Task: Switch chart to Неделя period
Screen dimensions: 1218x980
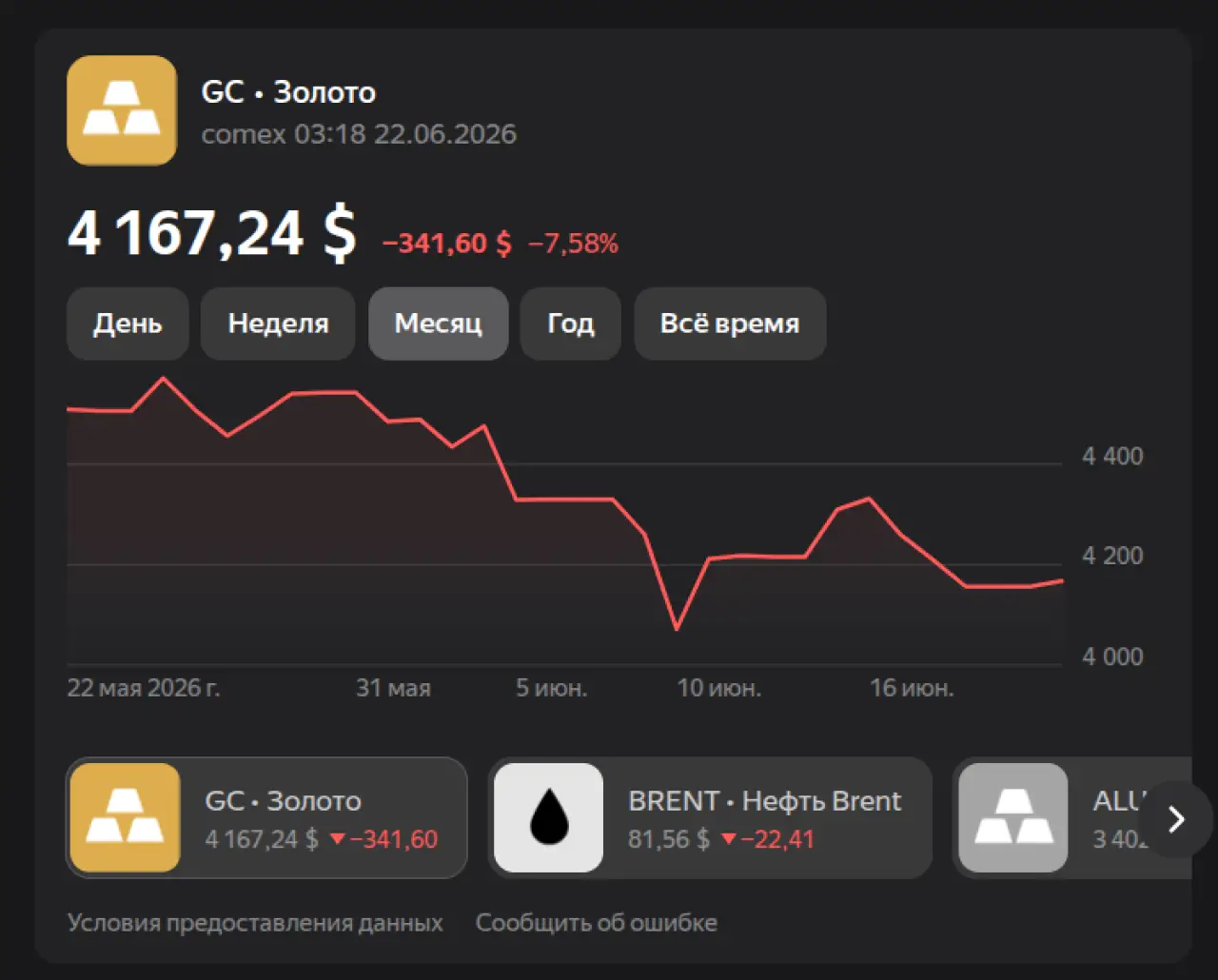Action: click(x=278, y=323)
